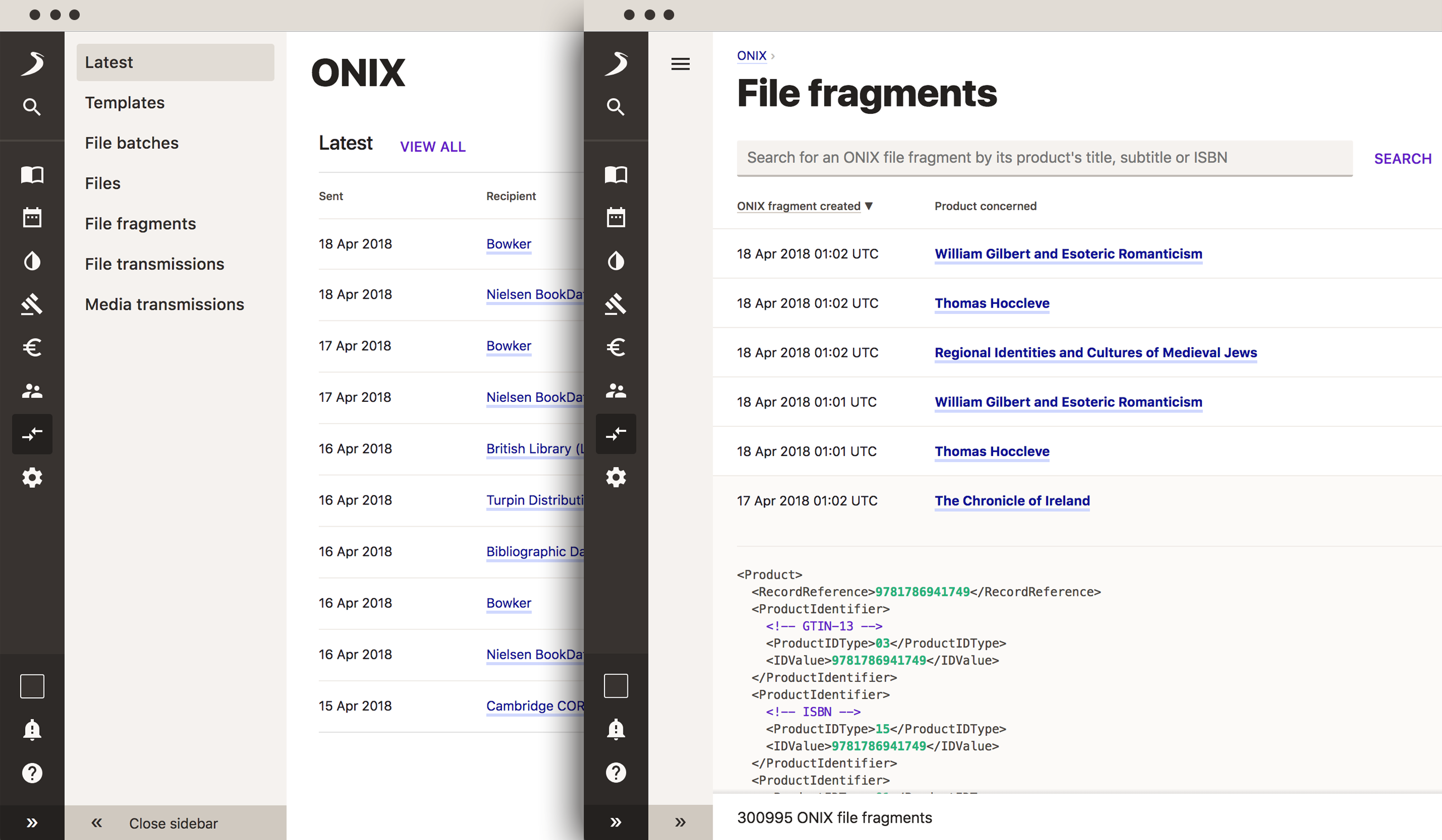1442x840 pixels.
Task: Click the book/catalog icon in sidebar
Action: point(32,171)
